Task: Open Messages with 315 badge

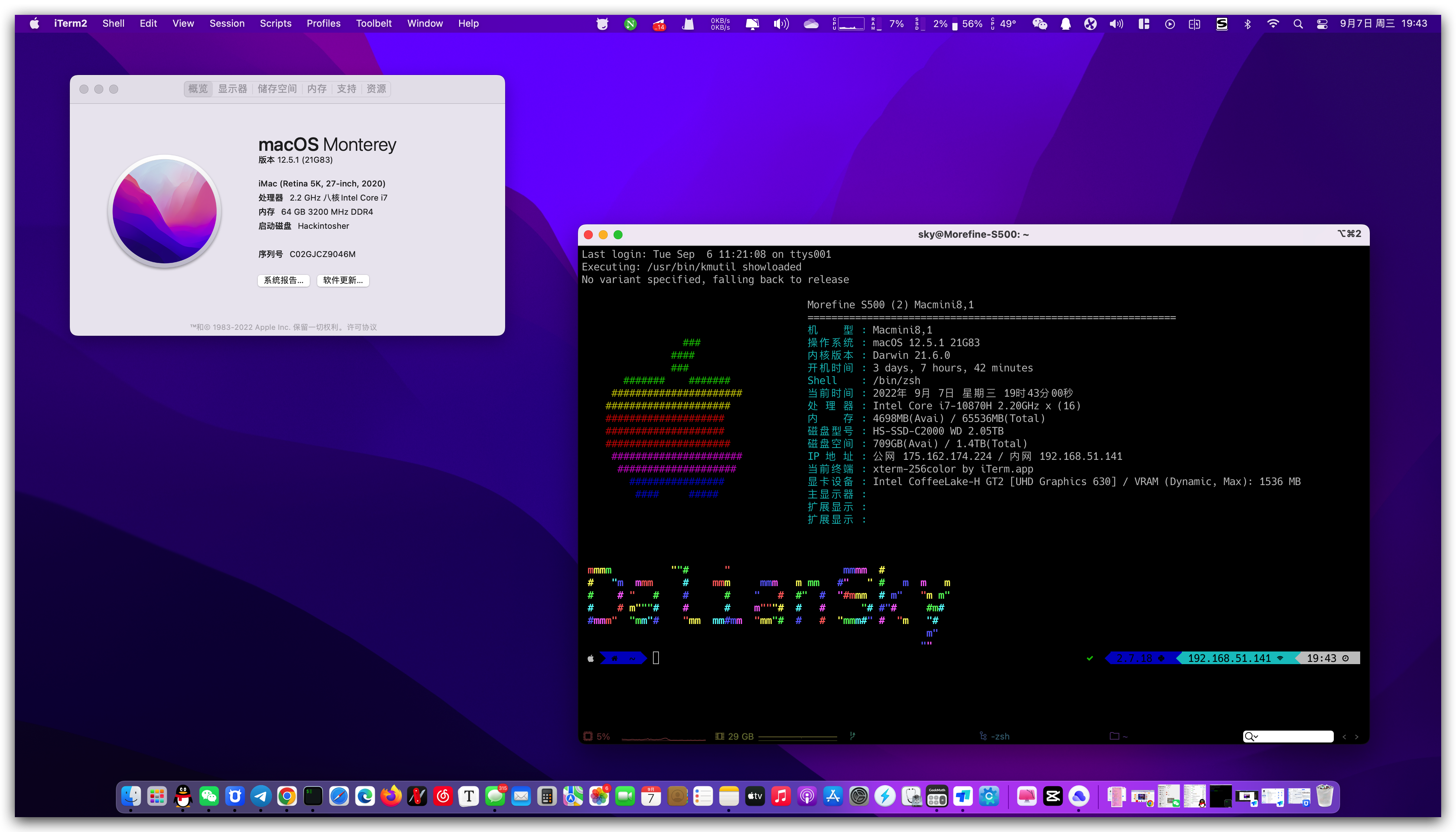Action: [x=495, y=796]
